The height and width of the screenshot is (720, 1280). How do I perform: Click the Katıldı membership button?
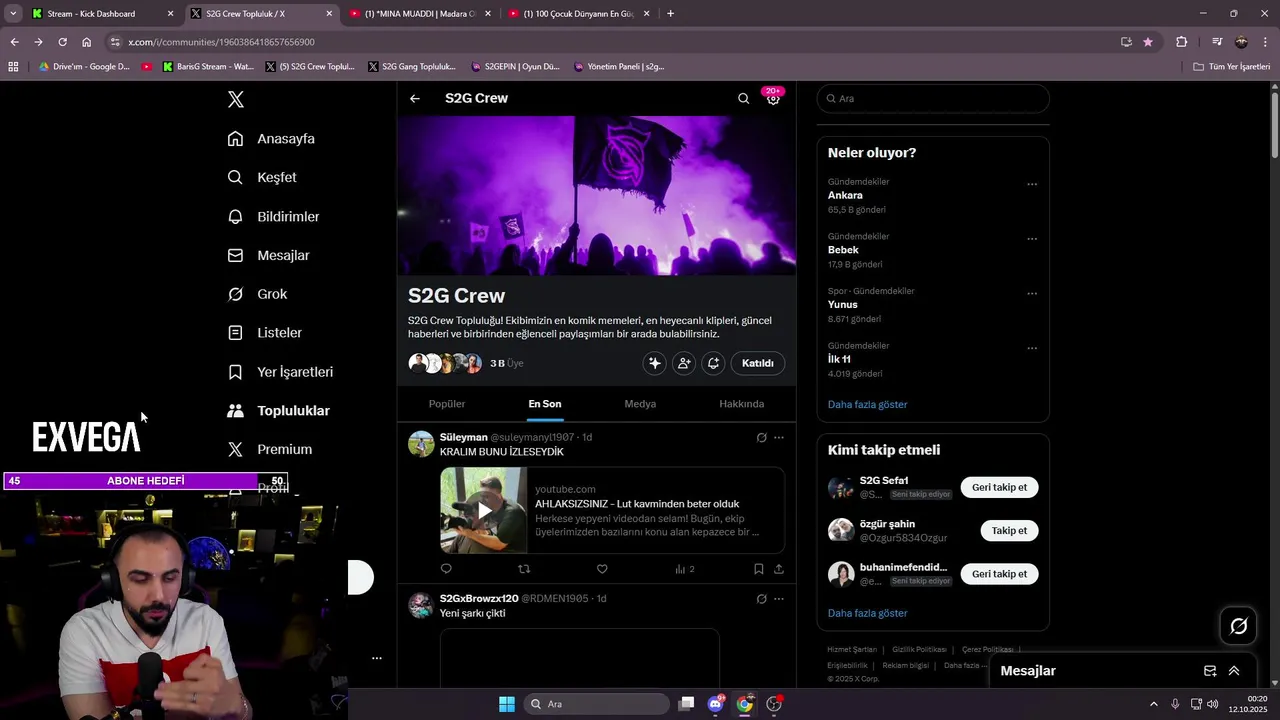[x=758, y=363]
